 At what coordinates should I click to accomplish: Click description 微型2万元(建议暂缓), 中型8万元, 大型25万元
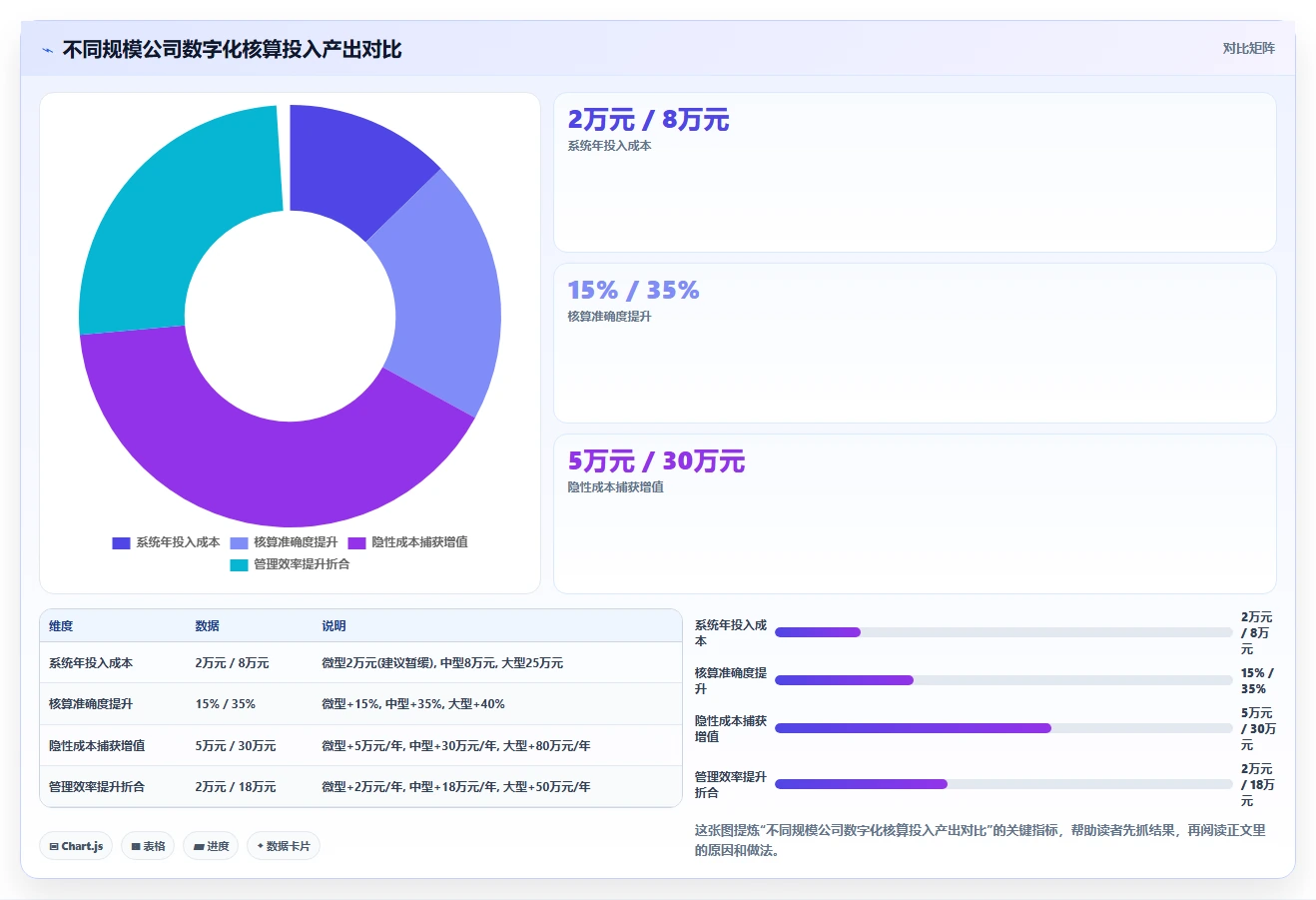point(442,663)
